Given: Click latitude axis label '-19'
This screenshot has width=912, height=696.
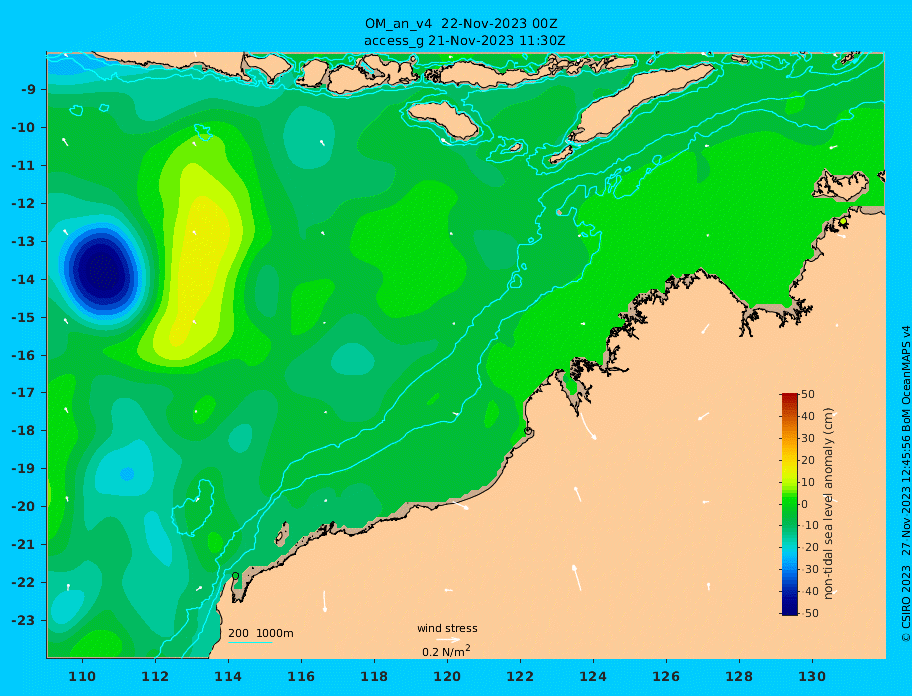Looking at the screenshot, I should [x=24, y=468].
